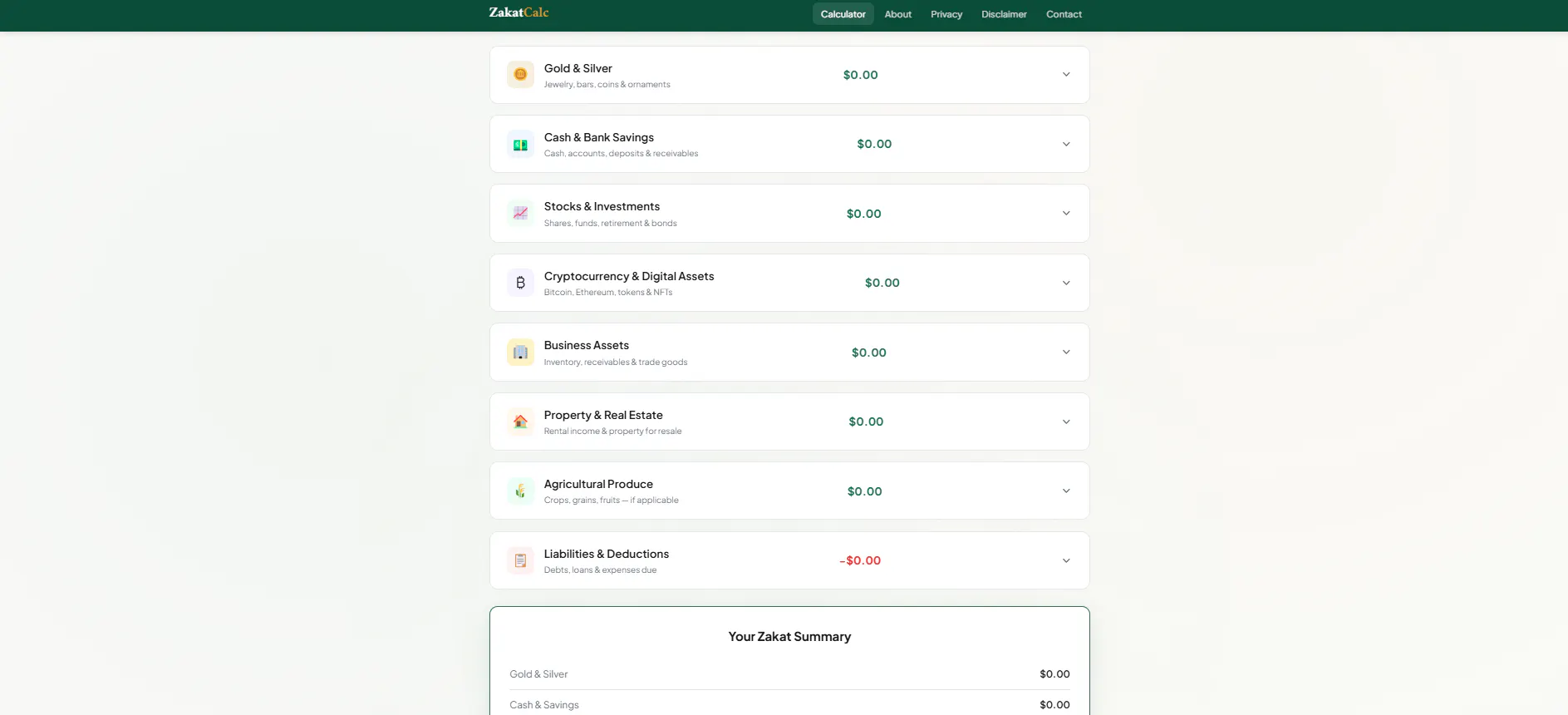
Task: Click the Property & Real Estate title
Action: [603, 415]
